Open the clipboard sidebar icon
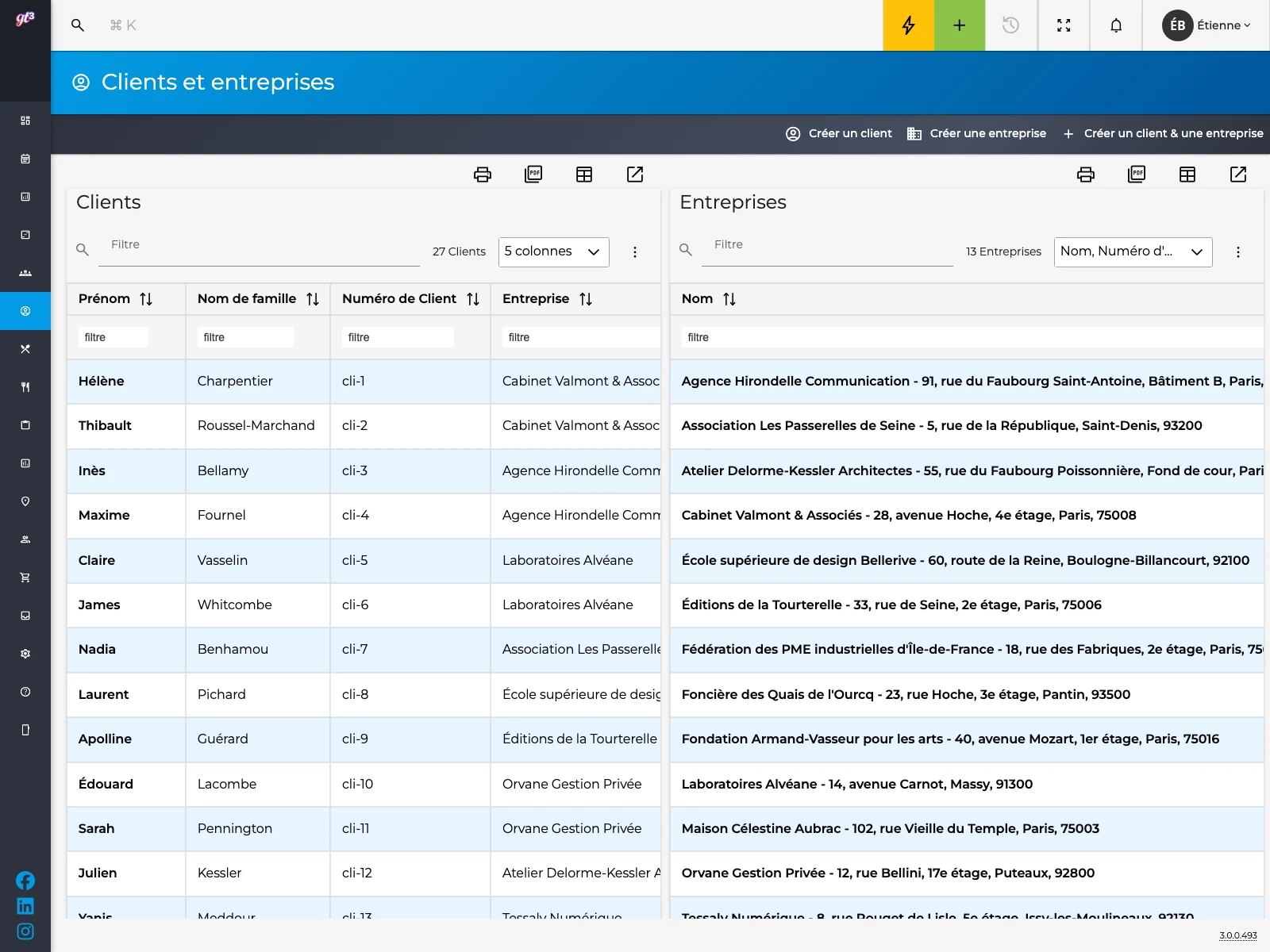Viewport: 1270px width, 952px height. pyautogui.click(x=25, y=425)
